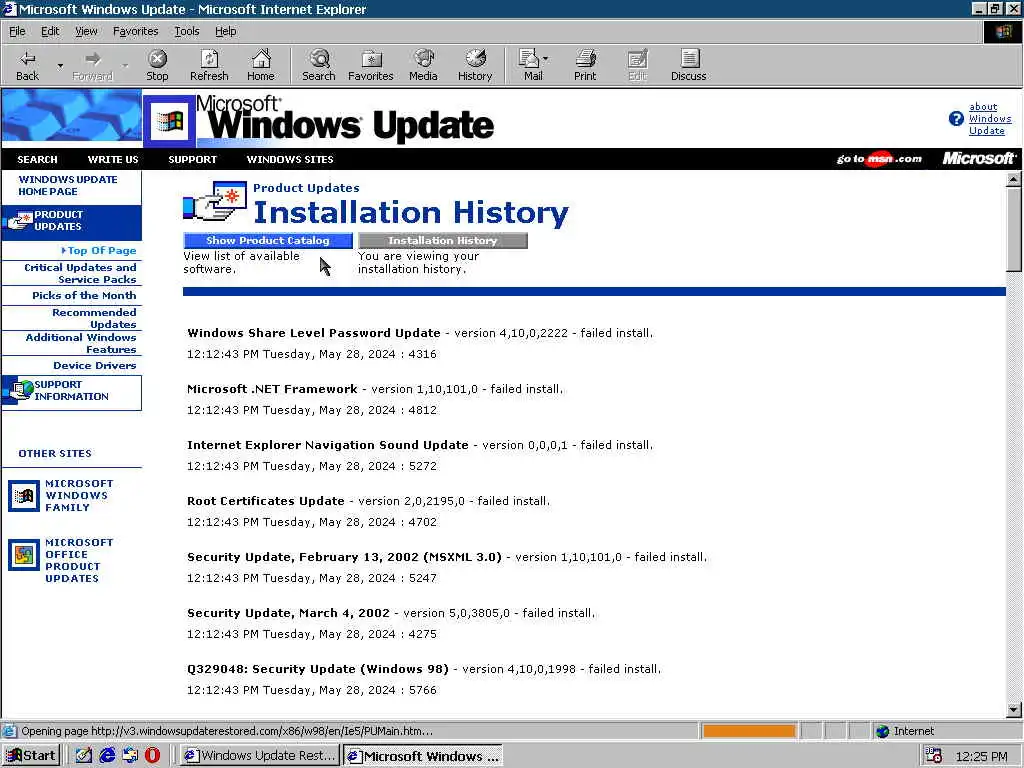Click the notepad quick launch icon

coord(84,756)
